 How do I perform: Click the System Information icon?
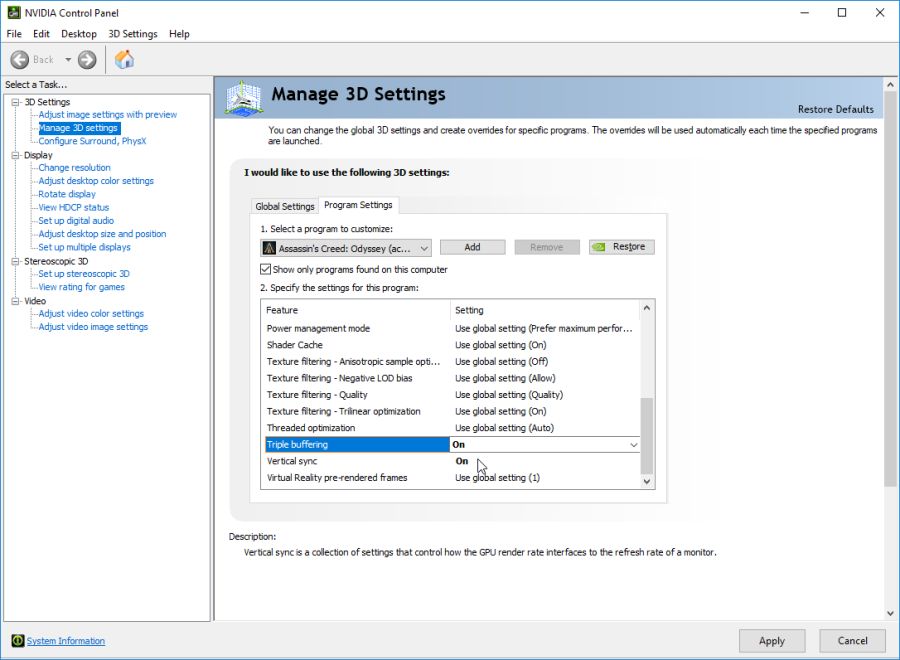pos(18,640)
